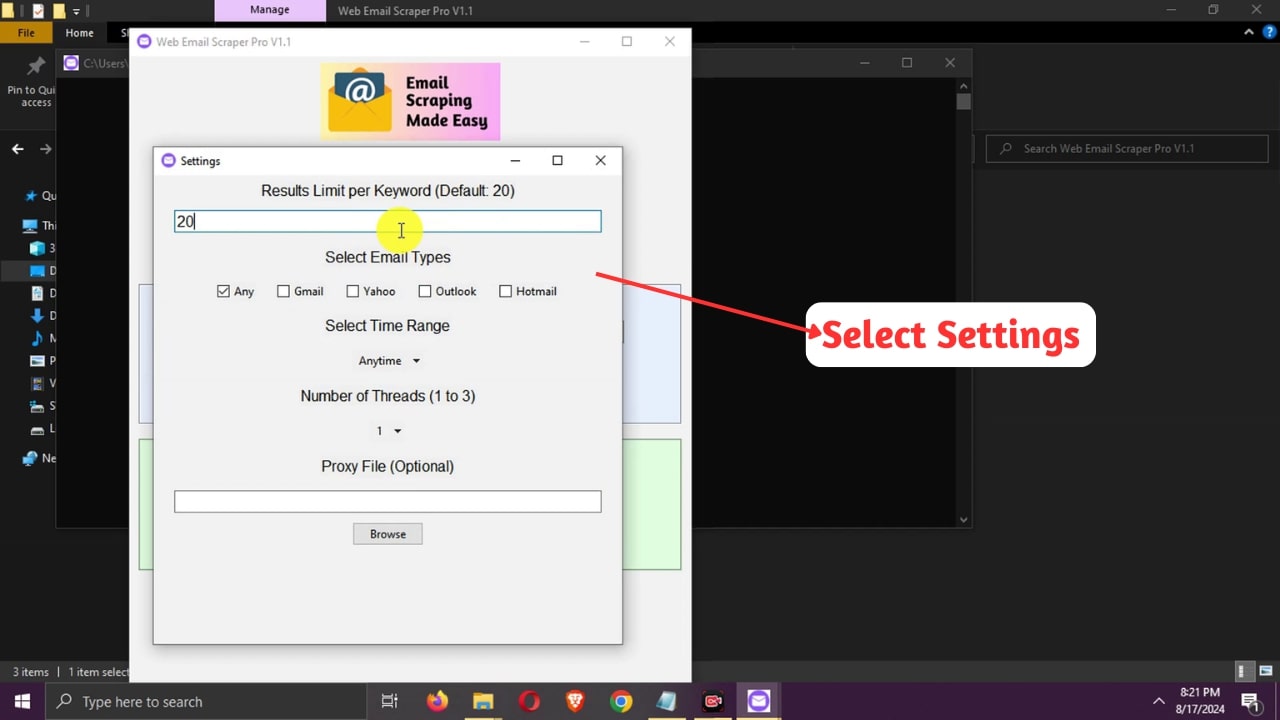Viewport: 1280px width, 720px height.
Task: Tick the Hotmail checkbox
Action: [x=505, y=291]
